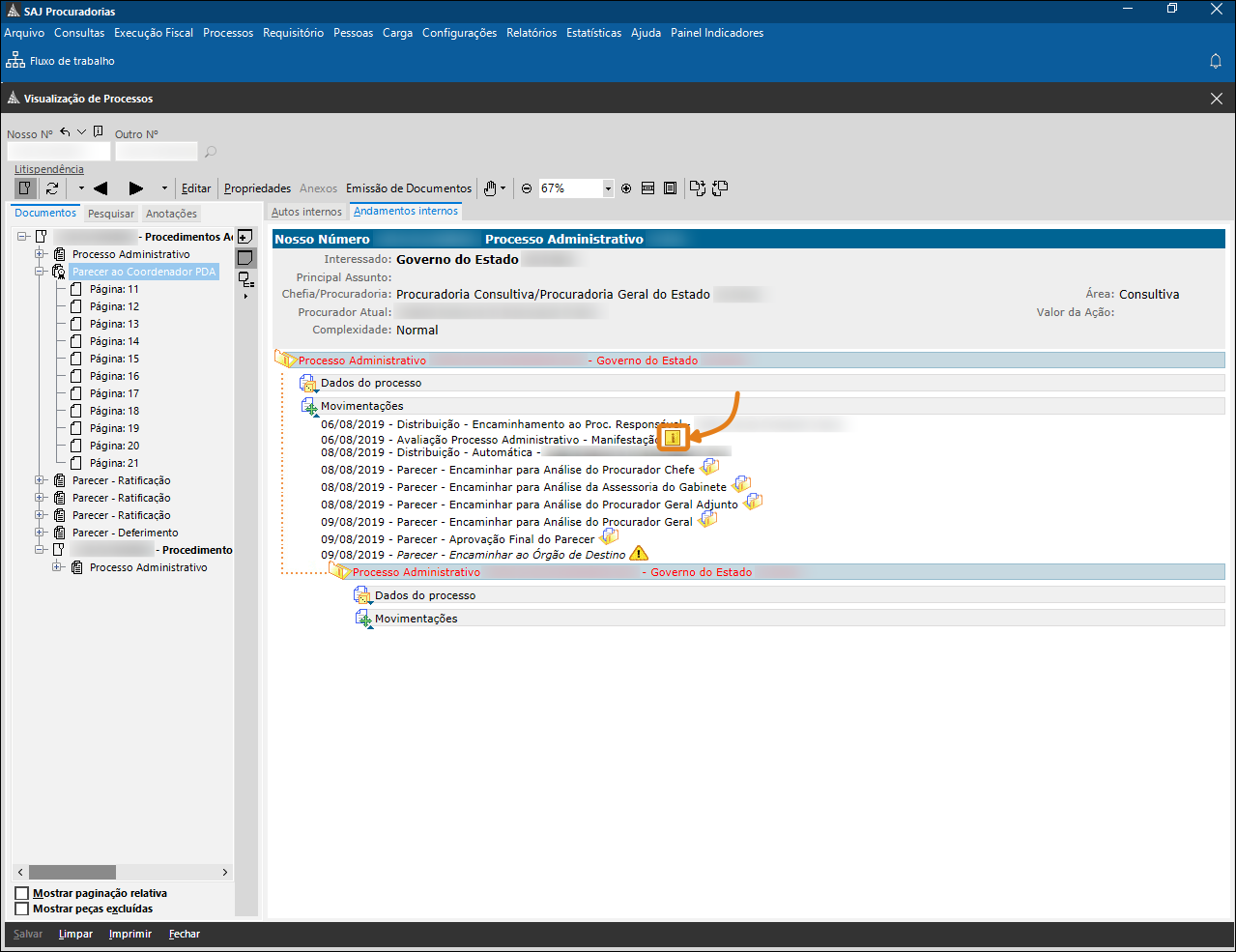Click the Emissão de Documentos button
Screen dimensions: 1236x952
pyautogui.click(x=409, y=188)
